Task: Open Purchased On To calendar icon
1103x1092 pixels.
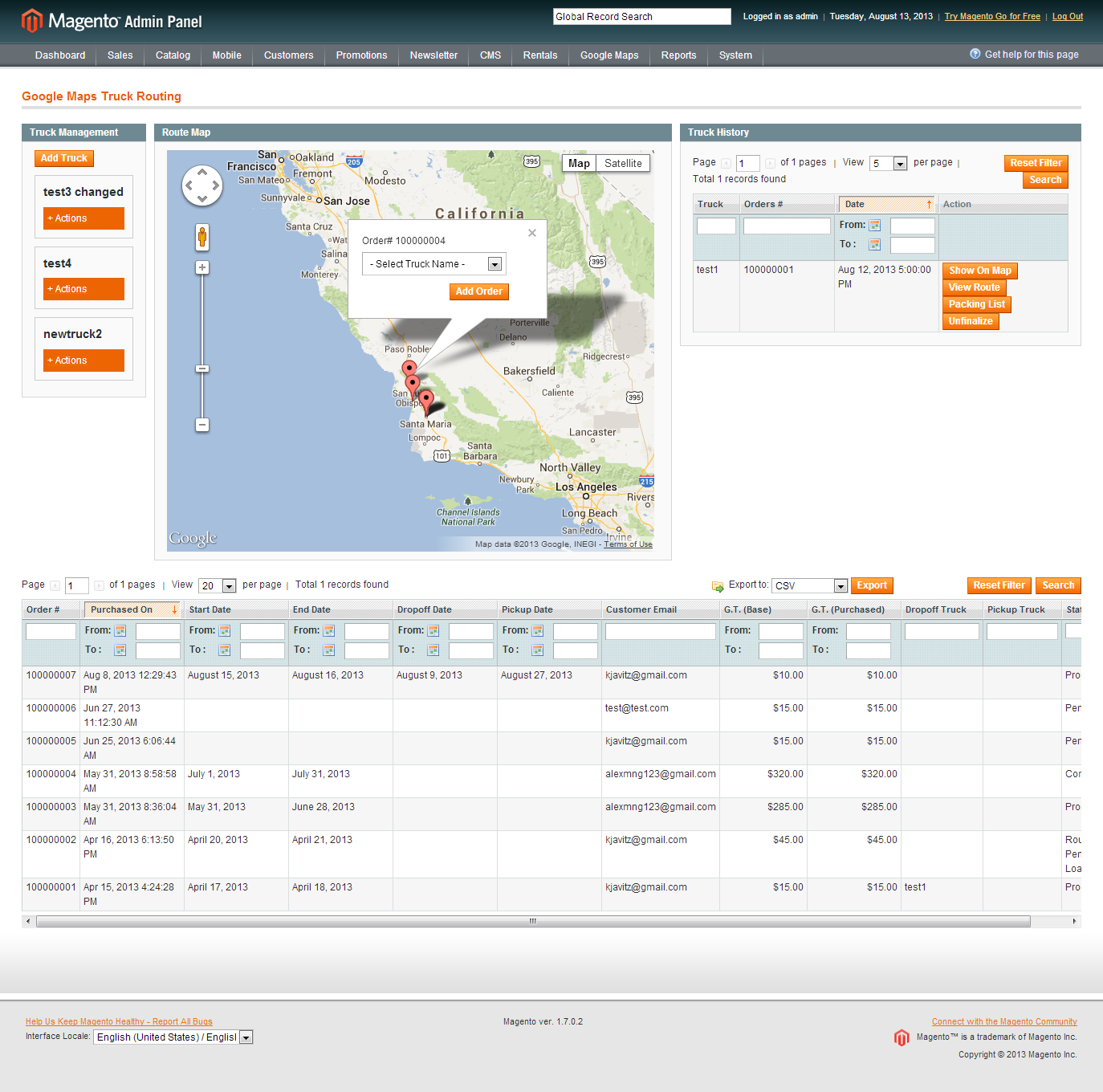Action: (120, 650)
